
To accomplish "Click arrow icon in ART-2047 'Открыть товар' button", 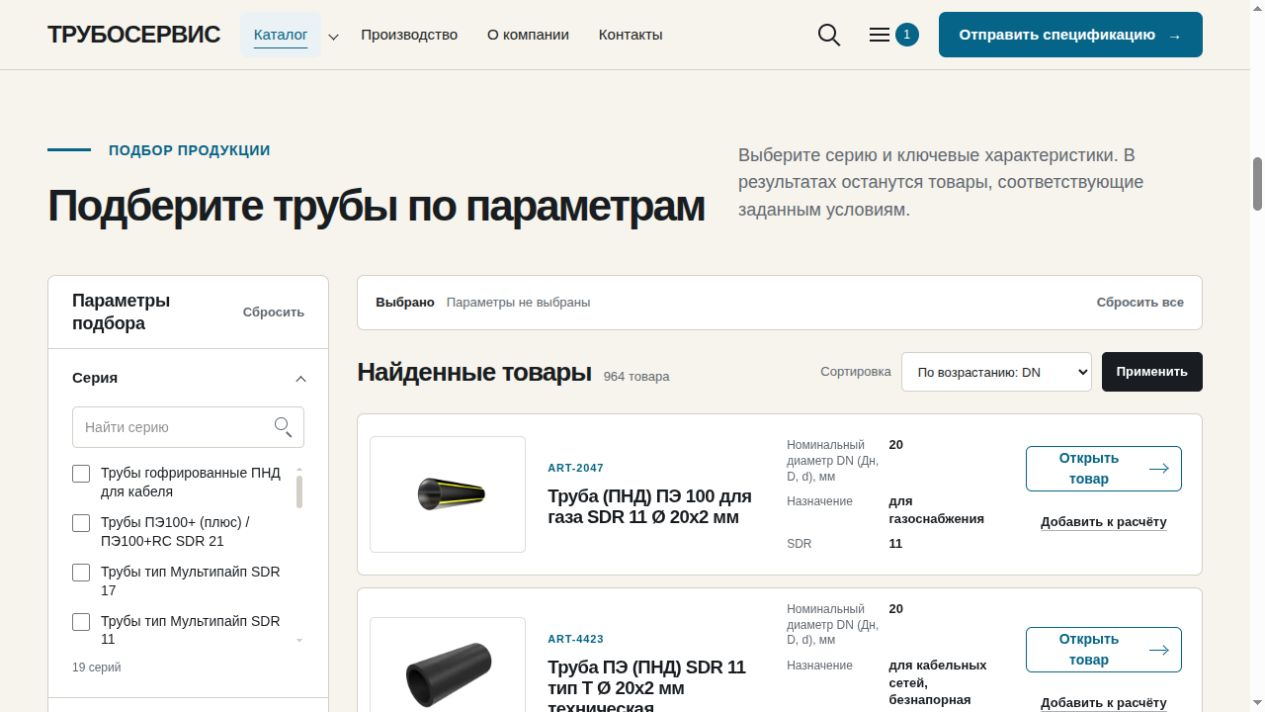I will (1159, 468).
